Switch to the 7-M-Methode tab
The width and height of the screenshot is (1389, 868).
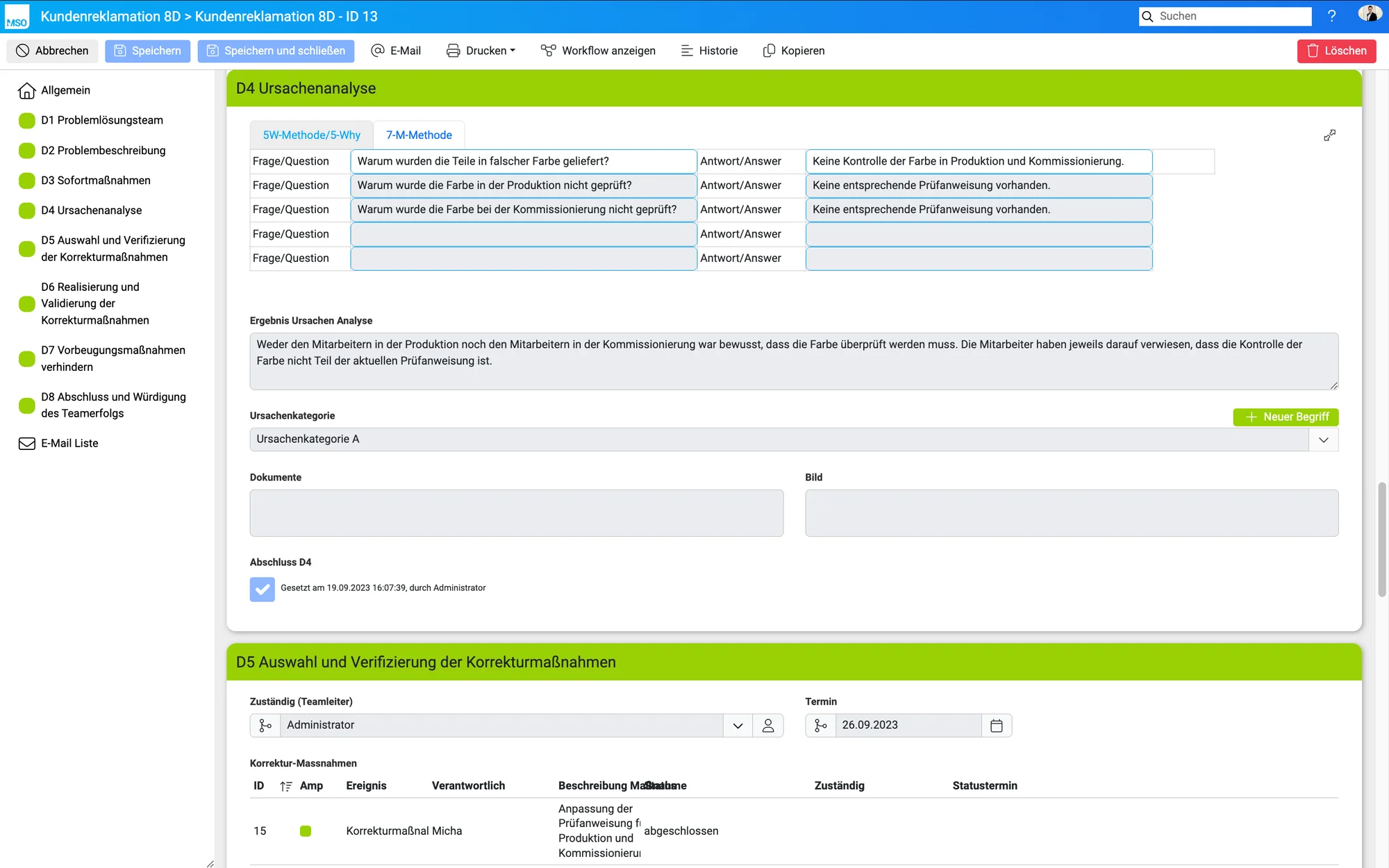419,135
